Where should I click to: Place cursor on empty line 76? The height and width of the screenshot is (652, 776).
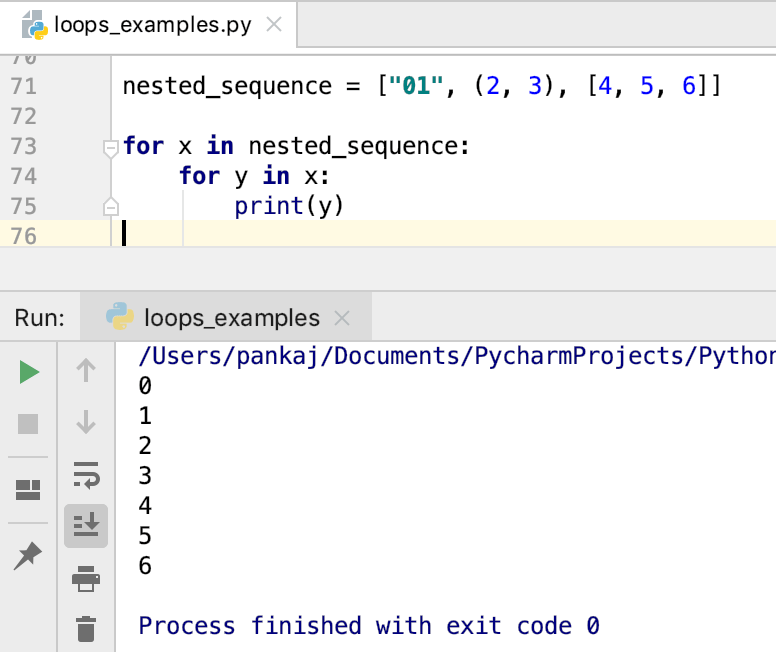(x=443, y=234)
